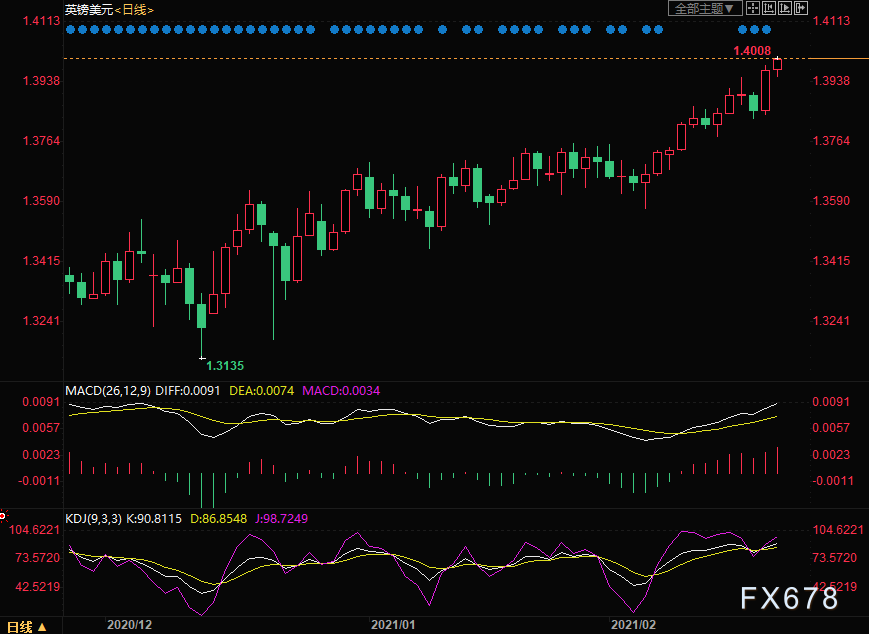Click the 2020/12 date on time axis
This screenshot has height=634, width=869.
129,624
